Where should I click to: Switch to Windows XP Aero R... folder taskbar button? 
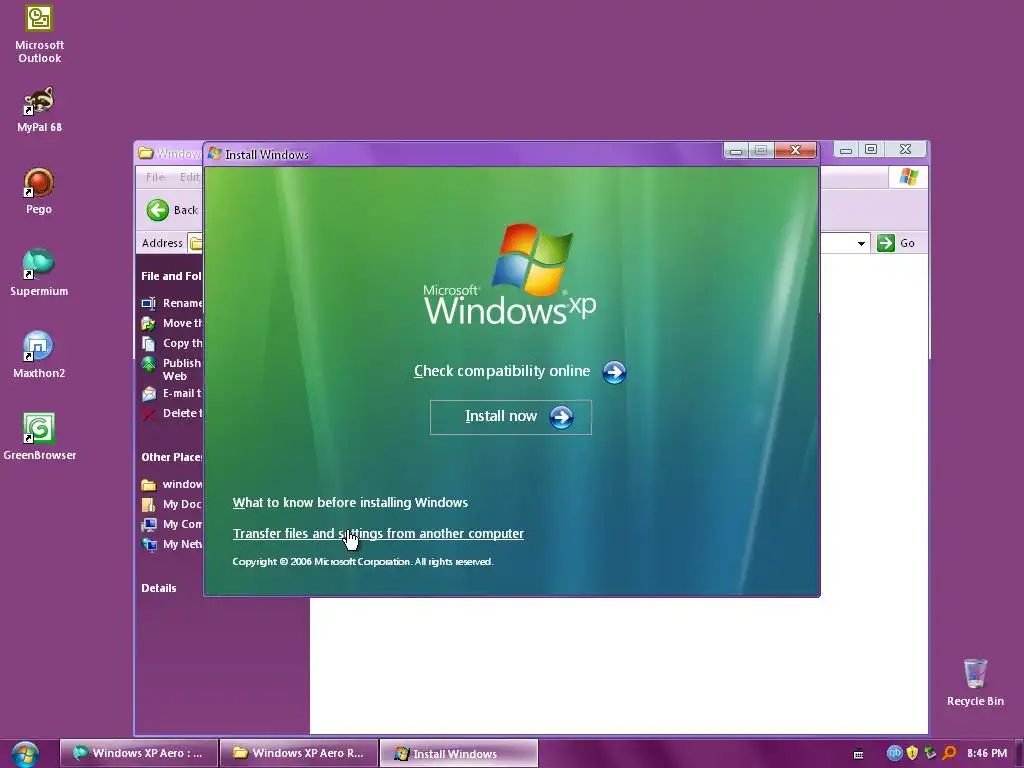coord(299,753)
